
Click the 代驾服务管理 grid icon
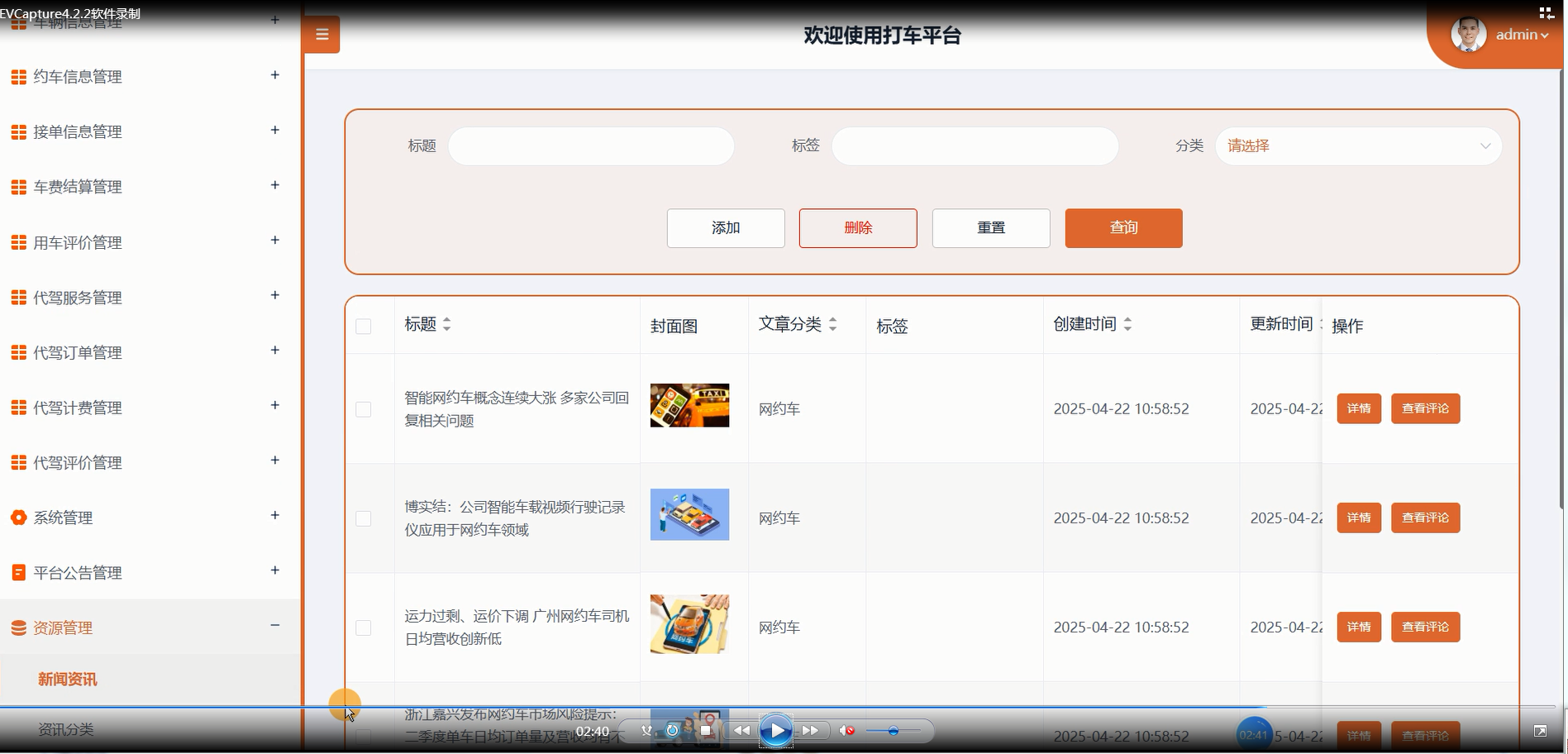coord(18,298)
